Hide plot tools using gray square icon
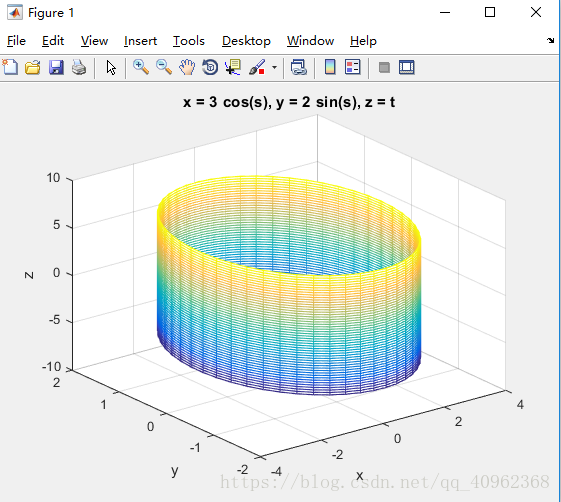561x502 pixels. click(x=384, y=67)
